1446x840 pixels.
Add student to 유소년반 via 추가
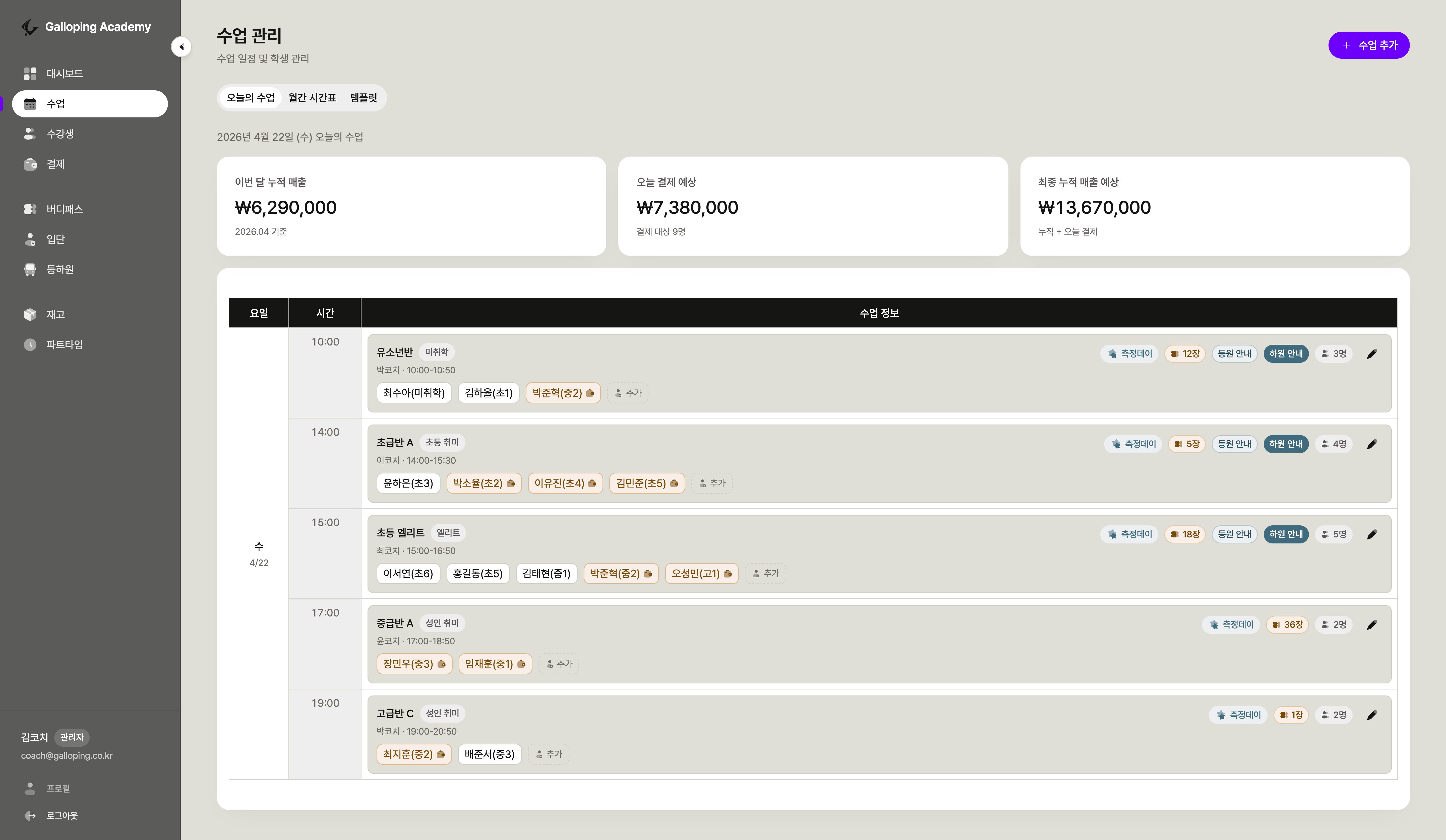coord(628,393)
